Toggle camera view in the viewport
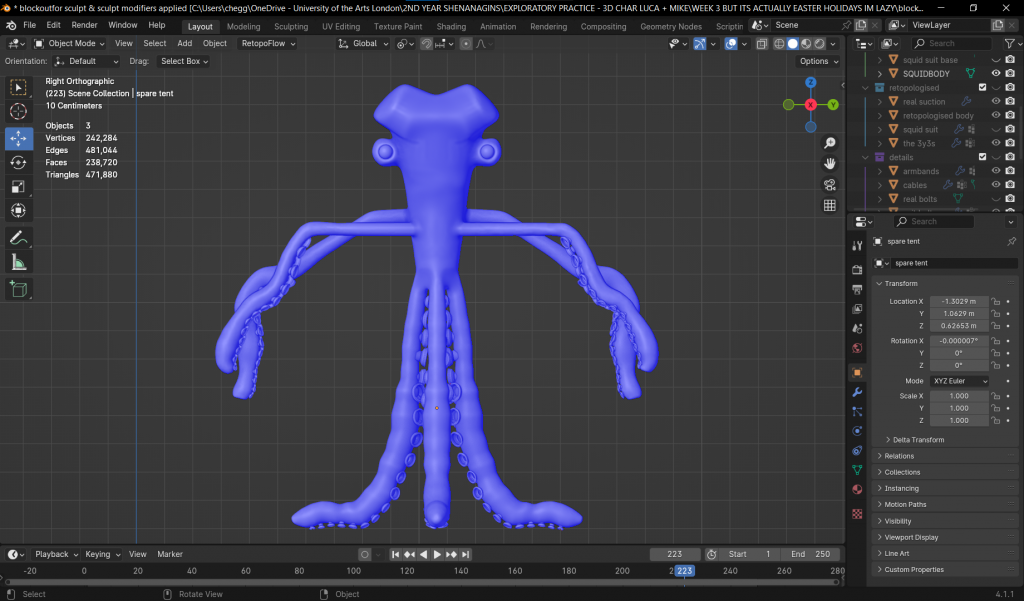Image resolution: width=1024 pixels, height=601 pixels. coord(829,184)
